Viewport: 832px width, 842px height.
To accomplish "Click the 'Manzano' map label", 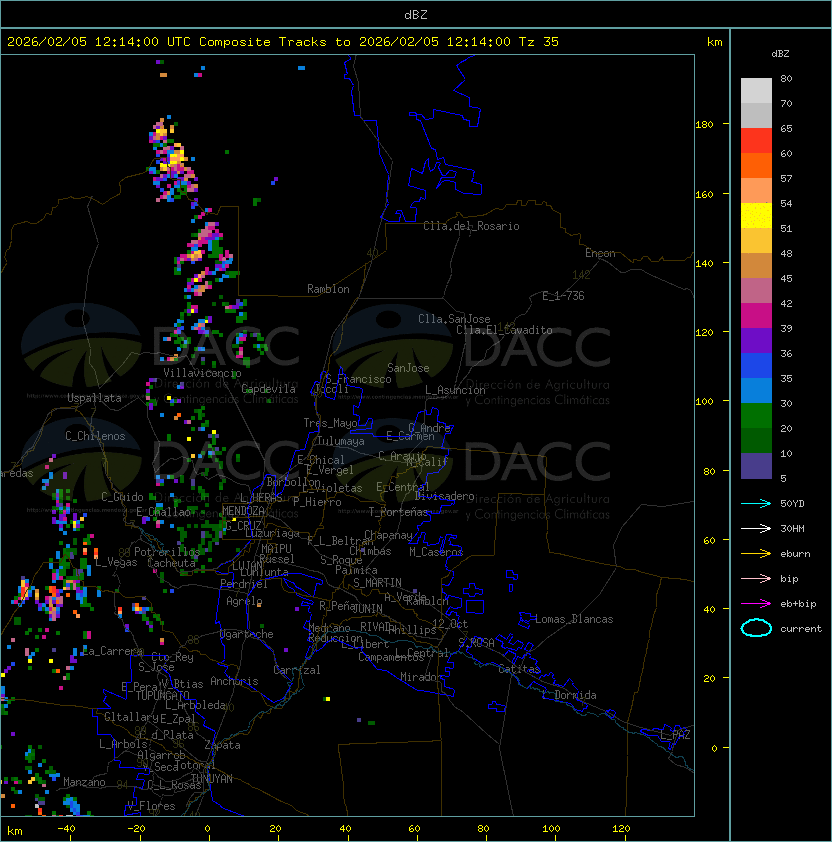I will (84, 782).
